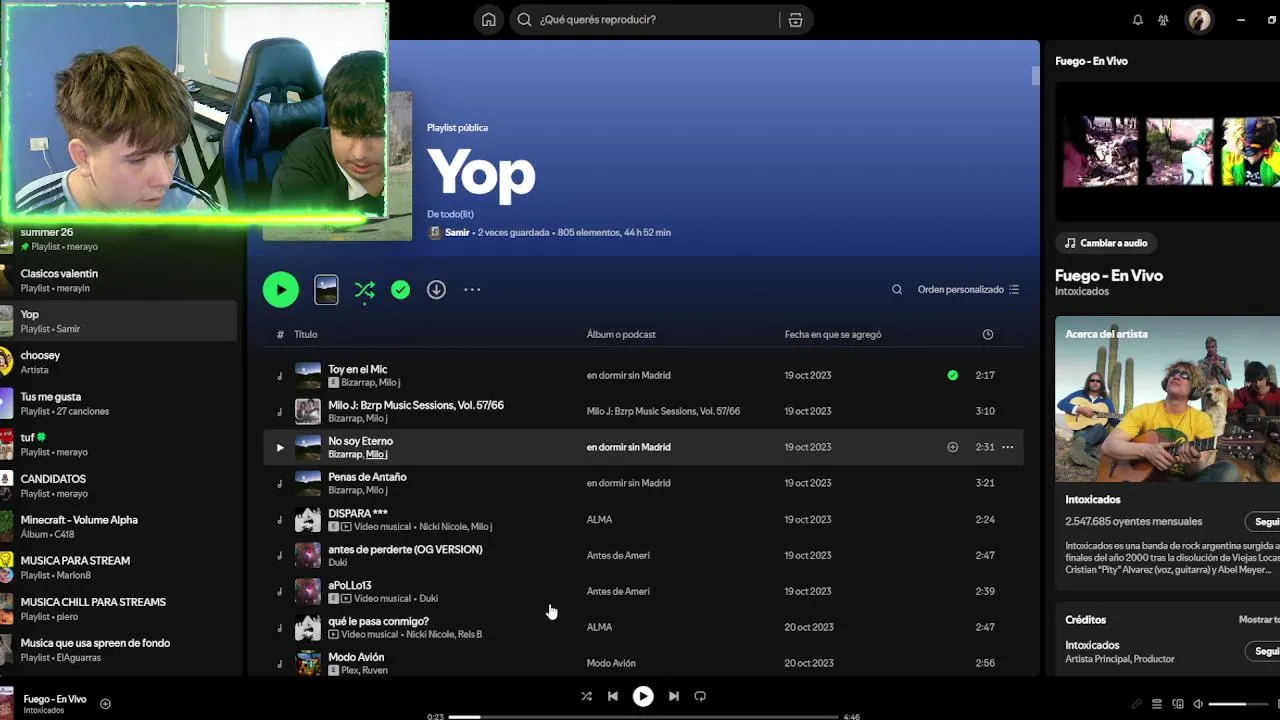Screen dimensions: 1280x720
Task: Sort by Fecha en que se agregó header
Action: (x=833, y=335)
